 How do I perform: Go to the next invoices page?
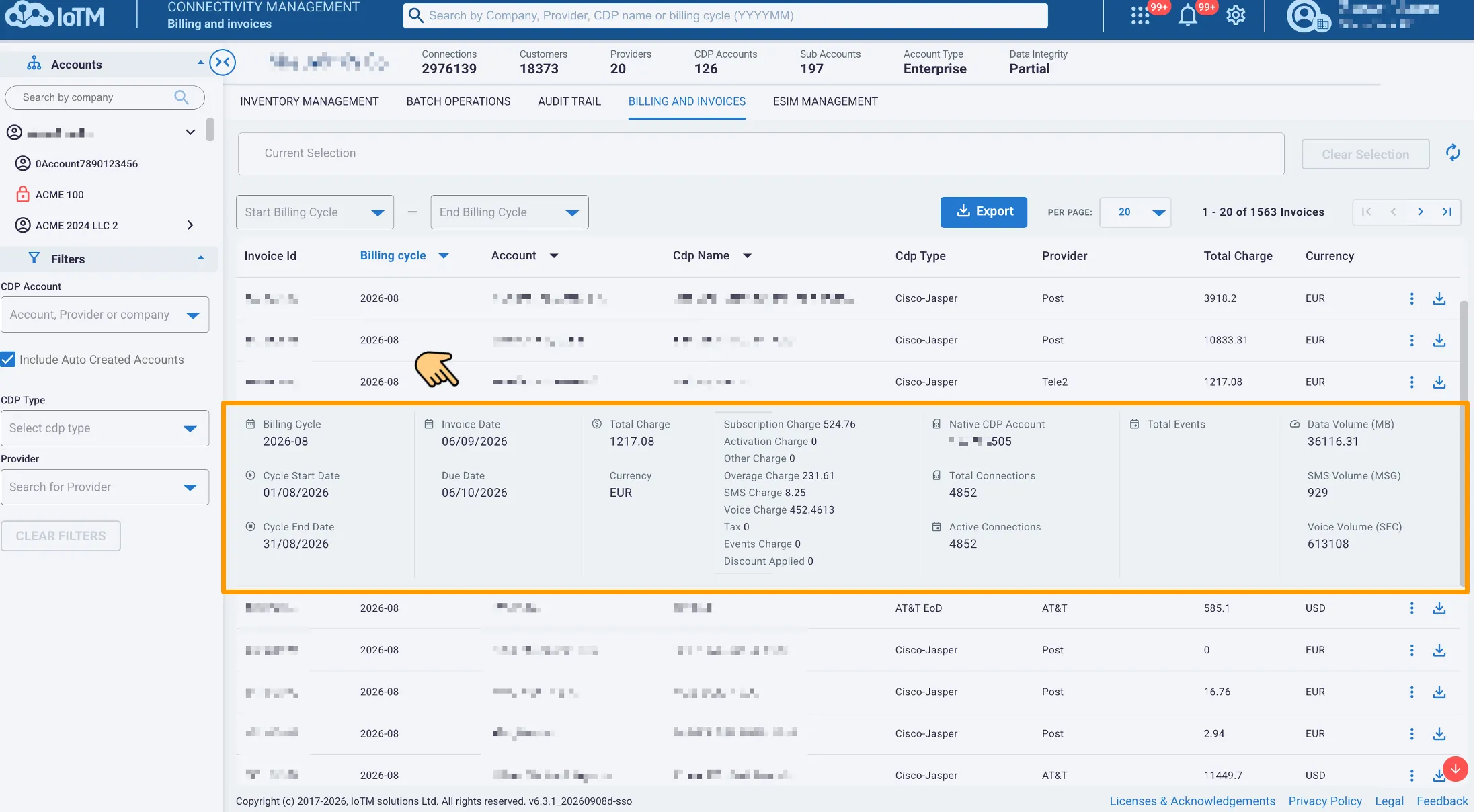[1420, 212]
